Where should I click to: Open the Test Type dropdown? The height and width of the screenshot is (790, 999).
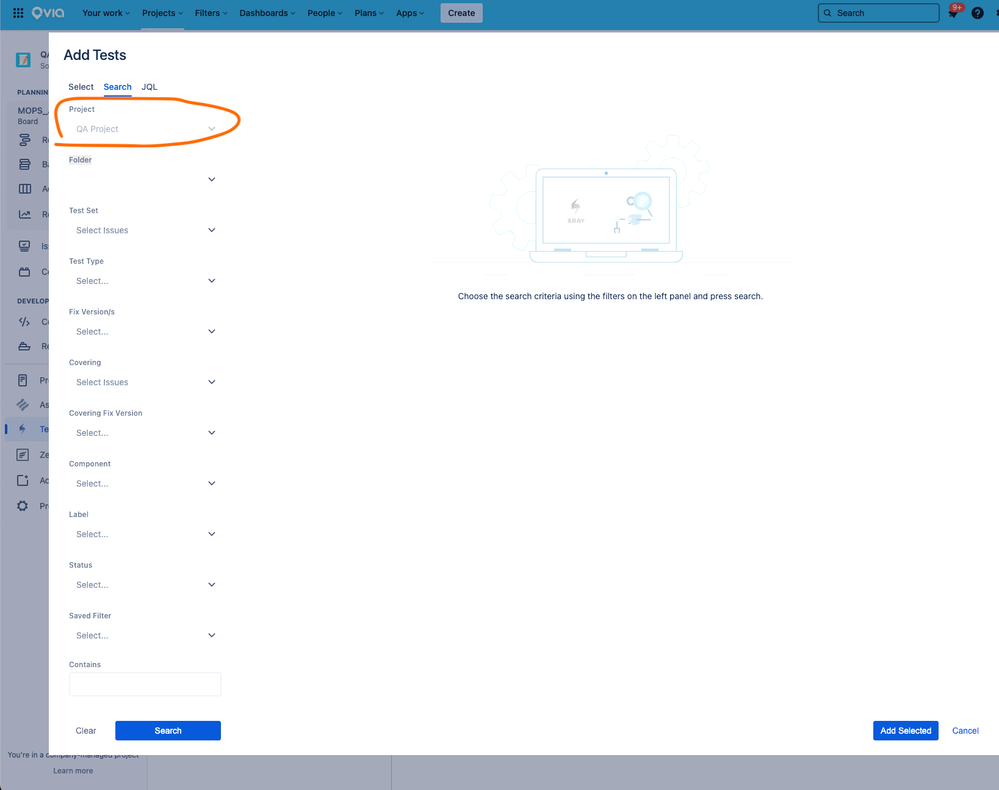[145, 281]
